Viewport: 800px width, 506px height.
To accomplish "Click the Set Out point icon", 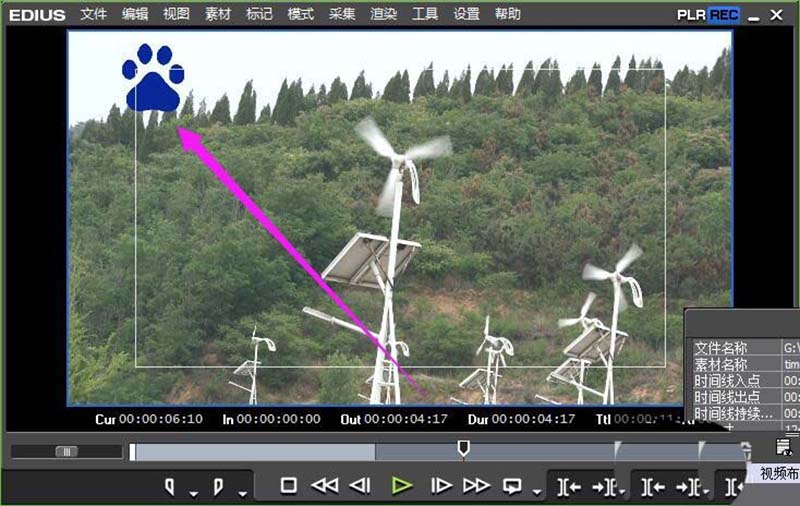I will tap(218, 487).
